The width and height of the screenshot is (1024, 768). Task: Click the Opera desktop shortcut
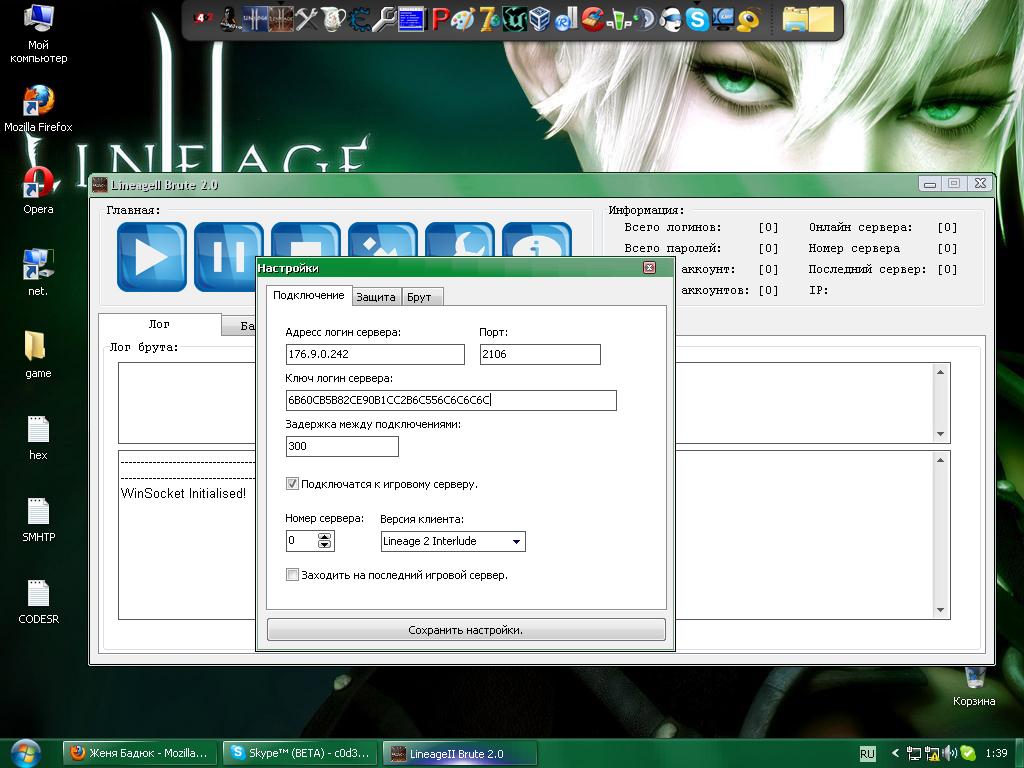39,191
